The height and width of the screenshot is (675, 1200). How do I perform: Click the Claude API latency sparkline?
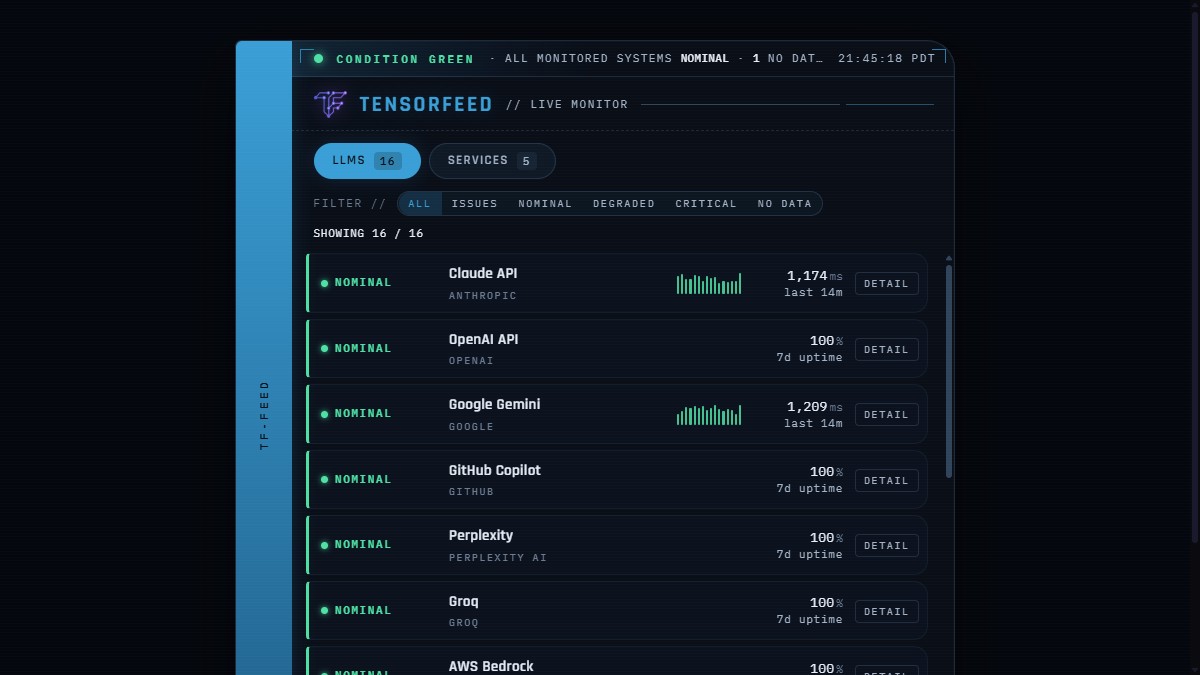click(x=709, y=284)
